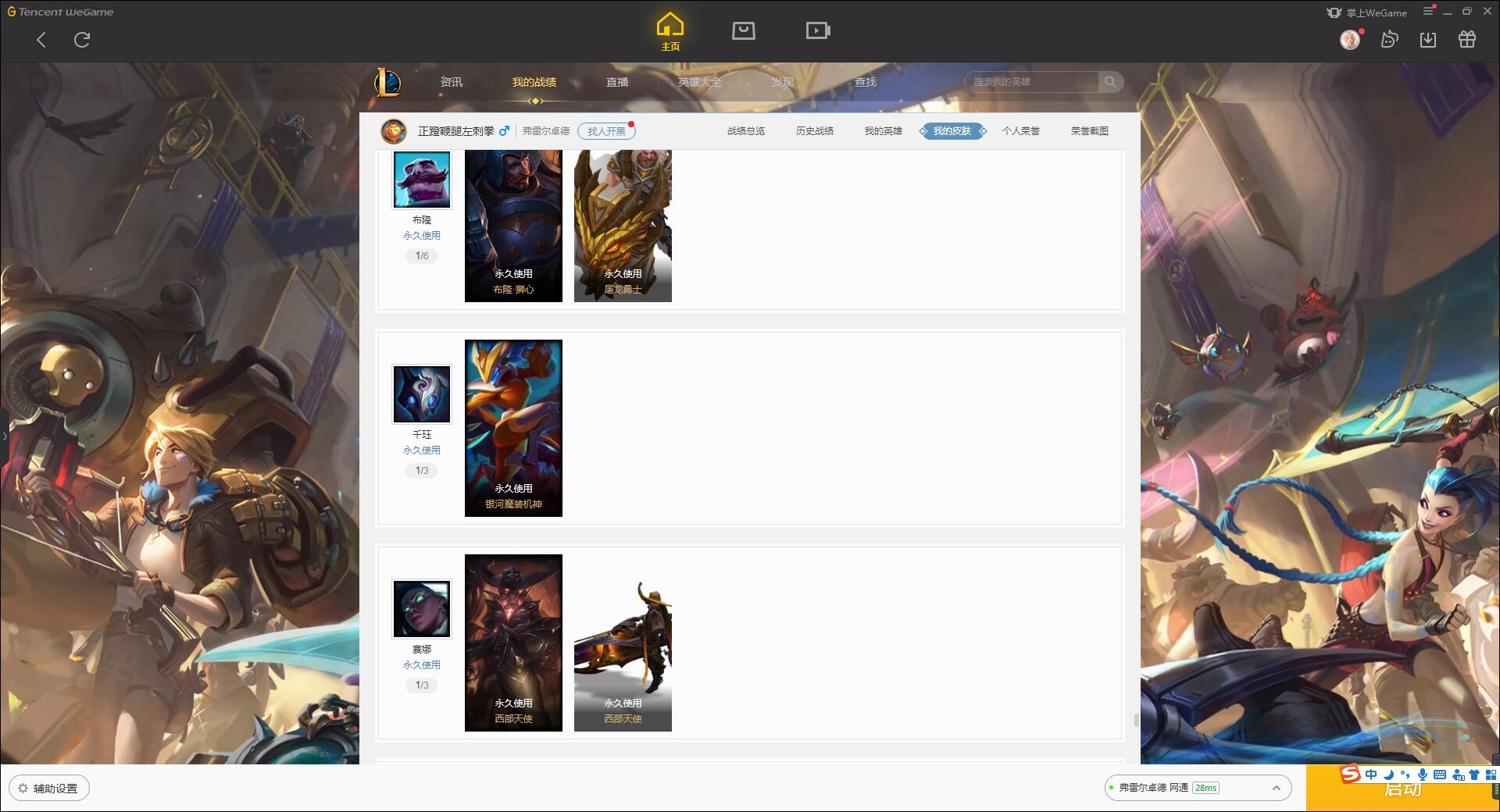
Task: Click 永久使用 label under 千珏
Action: point(422,451)
